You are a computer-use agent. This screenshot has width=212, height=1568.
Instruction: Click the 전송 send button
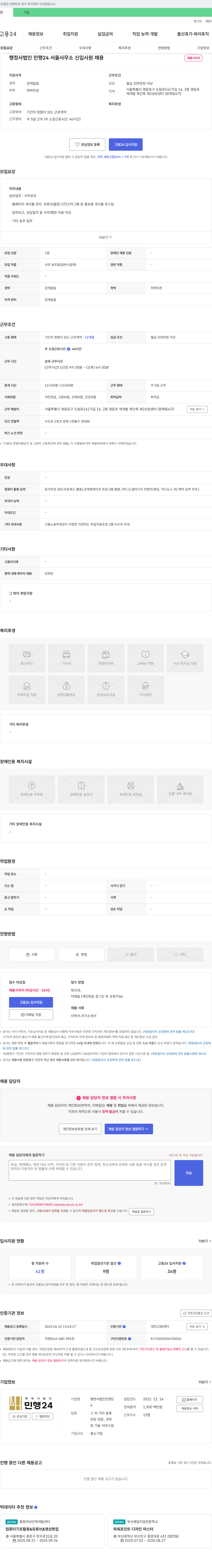pyautogui.click(x=189, y=1173)
